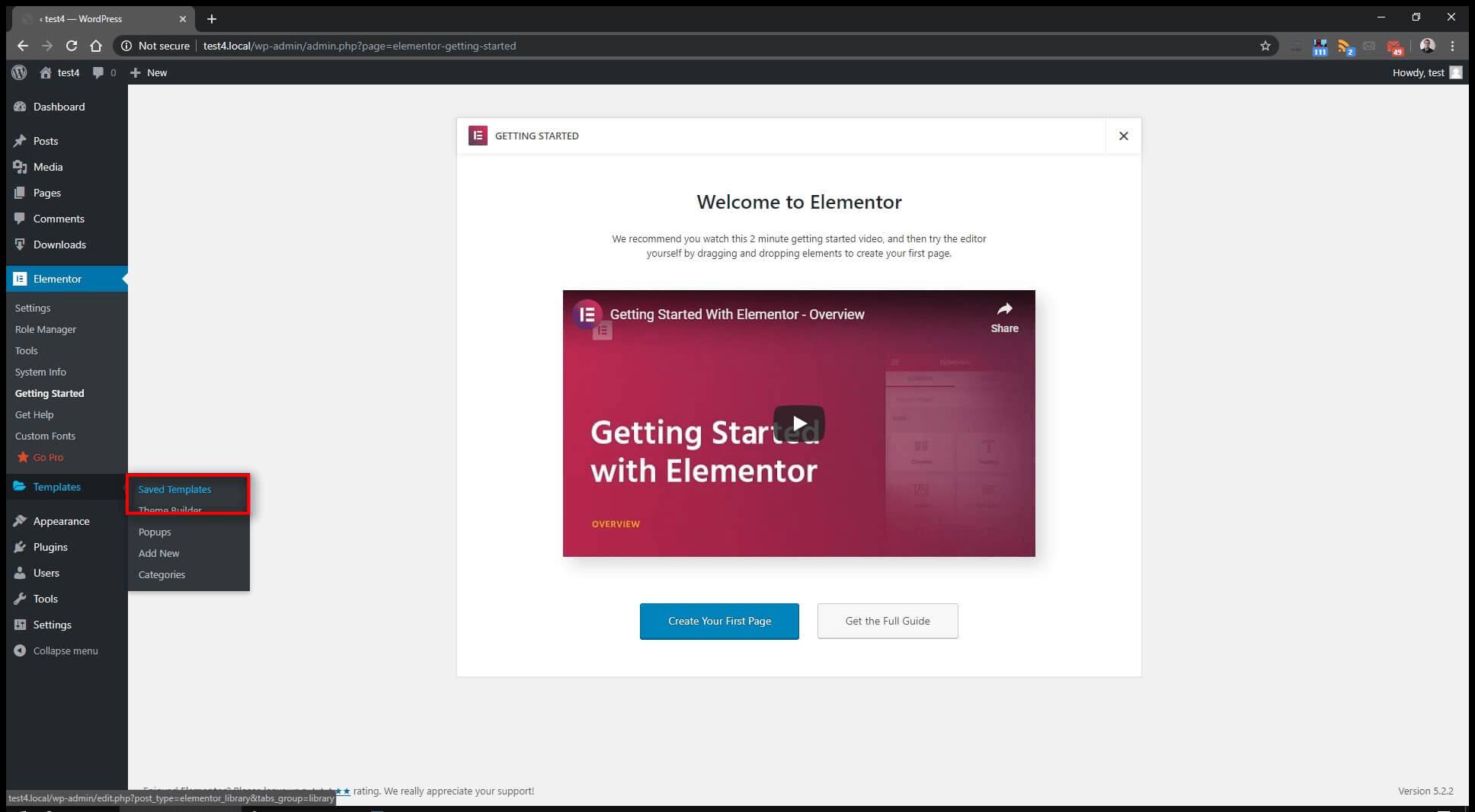Open Get Help

point(34,414)
